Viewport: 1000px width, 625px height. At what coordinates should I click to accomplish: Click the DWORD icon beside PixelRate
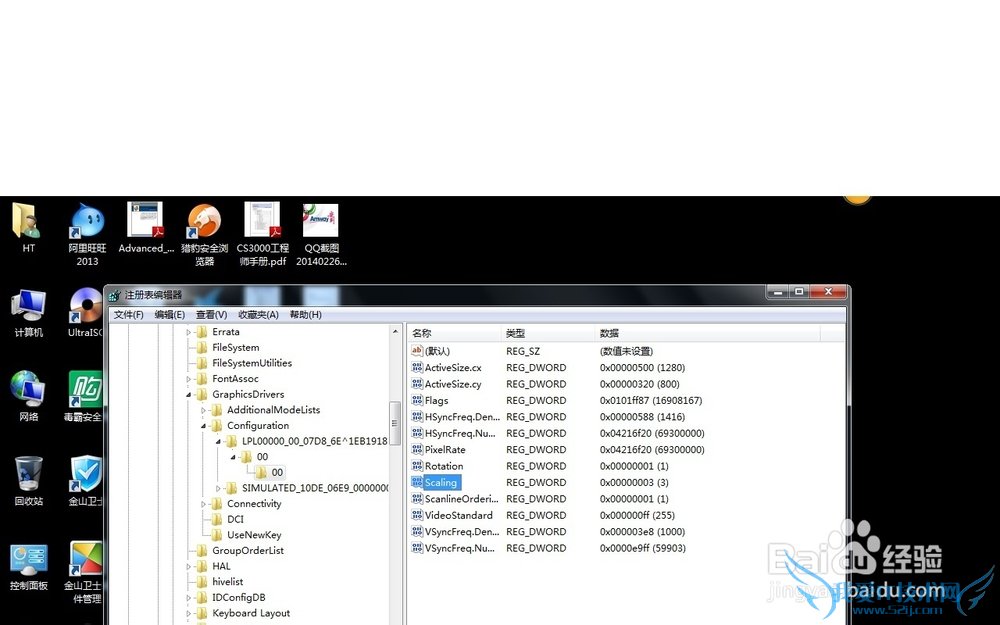click(x=417, y=450)
